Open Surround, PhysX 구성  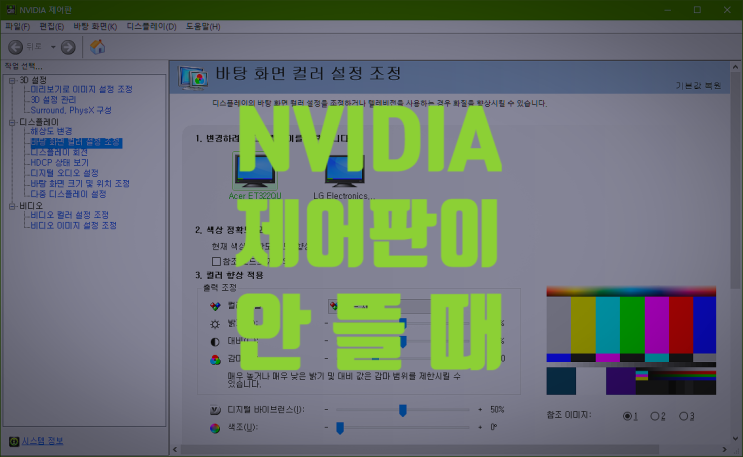point(71,110)
